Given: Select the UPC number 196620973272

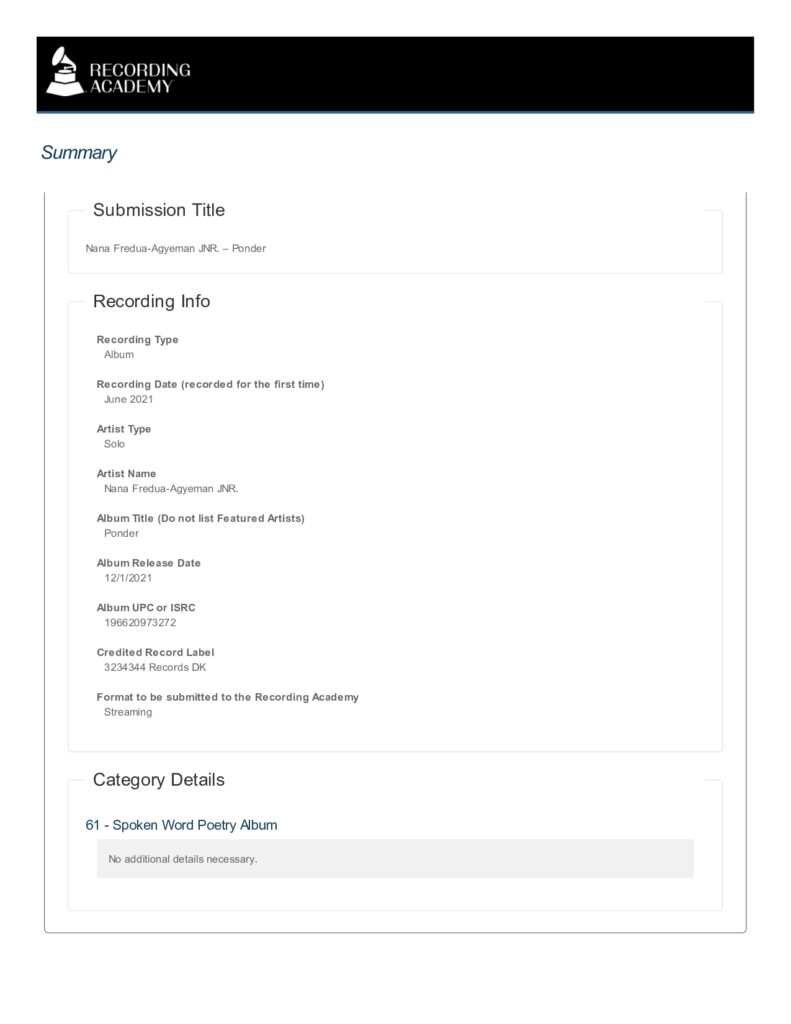Looking at the screenshot, I should pyautogui.click(x=140, y=622).
